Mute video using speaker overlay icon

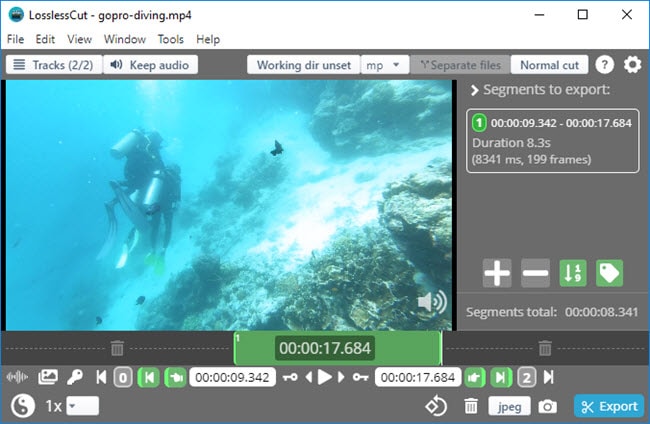pyautogui.click(x=432, y=302)
